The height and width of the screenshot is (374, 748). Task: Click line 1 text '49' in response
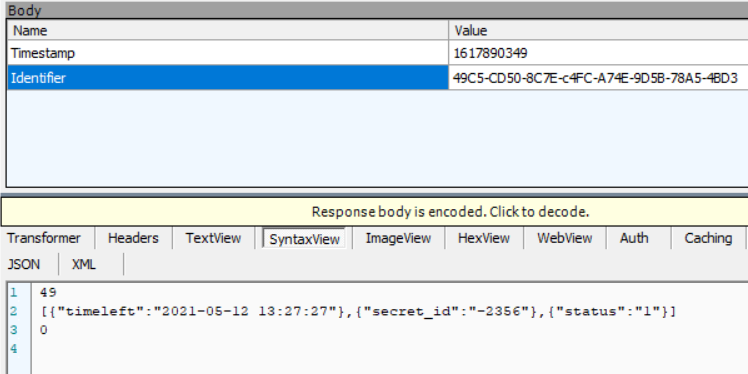coord(49,292)
